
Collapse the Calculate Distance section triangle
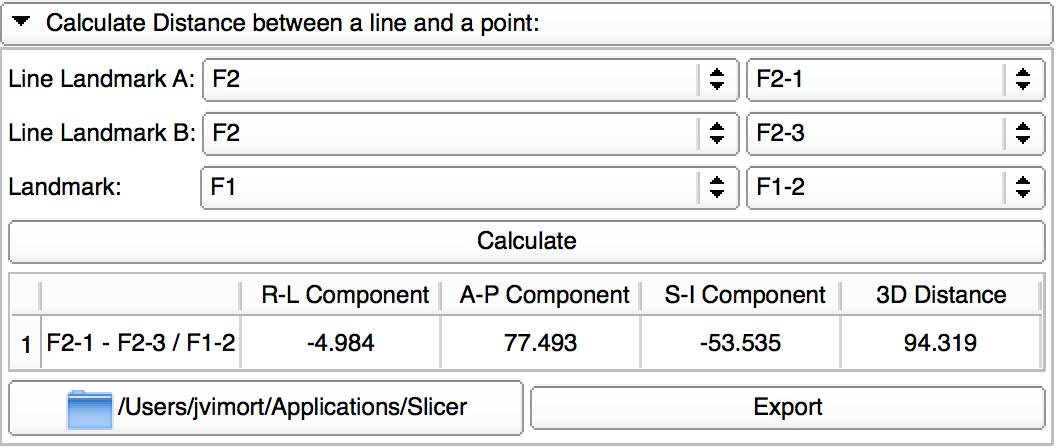[x=27, y=22]
